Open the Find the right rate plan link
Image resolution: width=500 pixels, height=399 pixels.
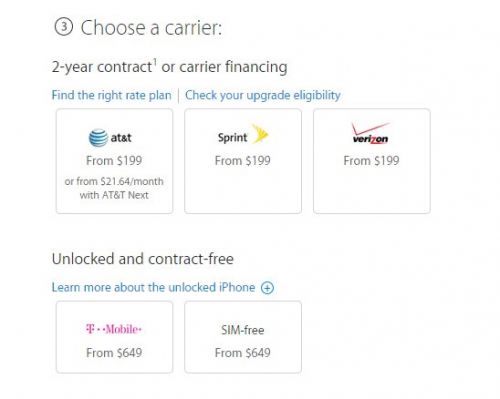pyautogui.click(x=111, y=95)
